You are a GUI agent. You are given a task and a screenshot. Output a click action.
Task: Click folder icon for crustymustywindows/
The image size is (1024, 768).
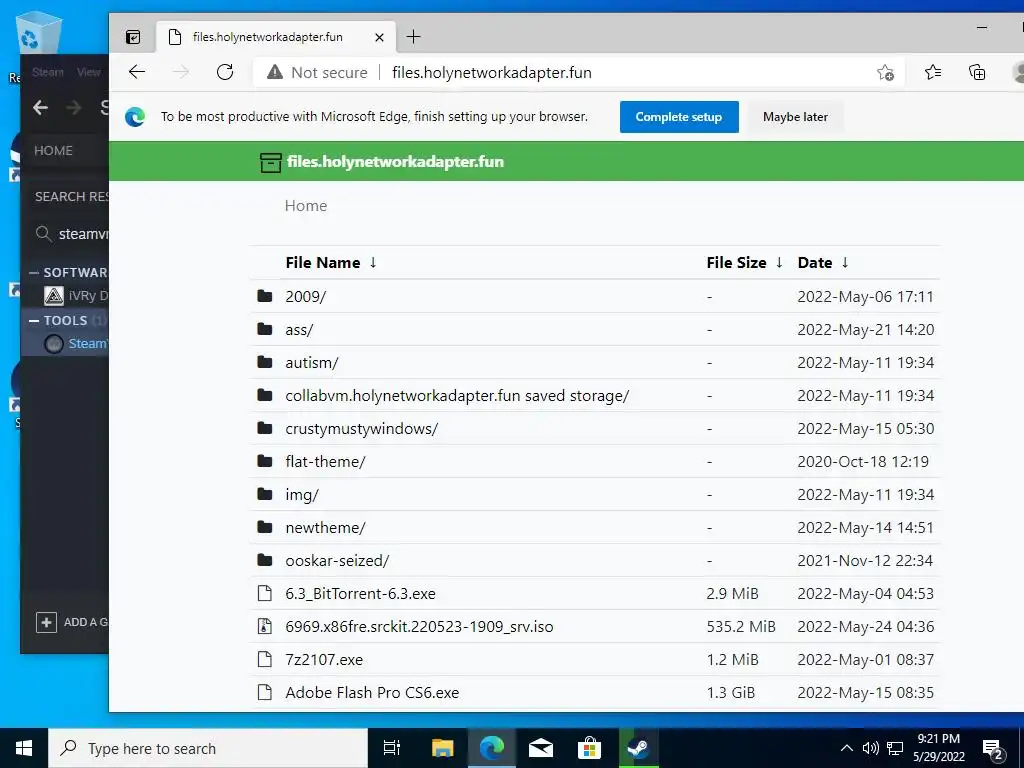click(x=264, y=428)
